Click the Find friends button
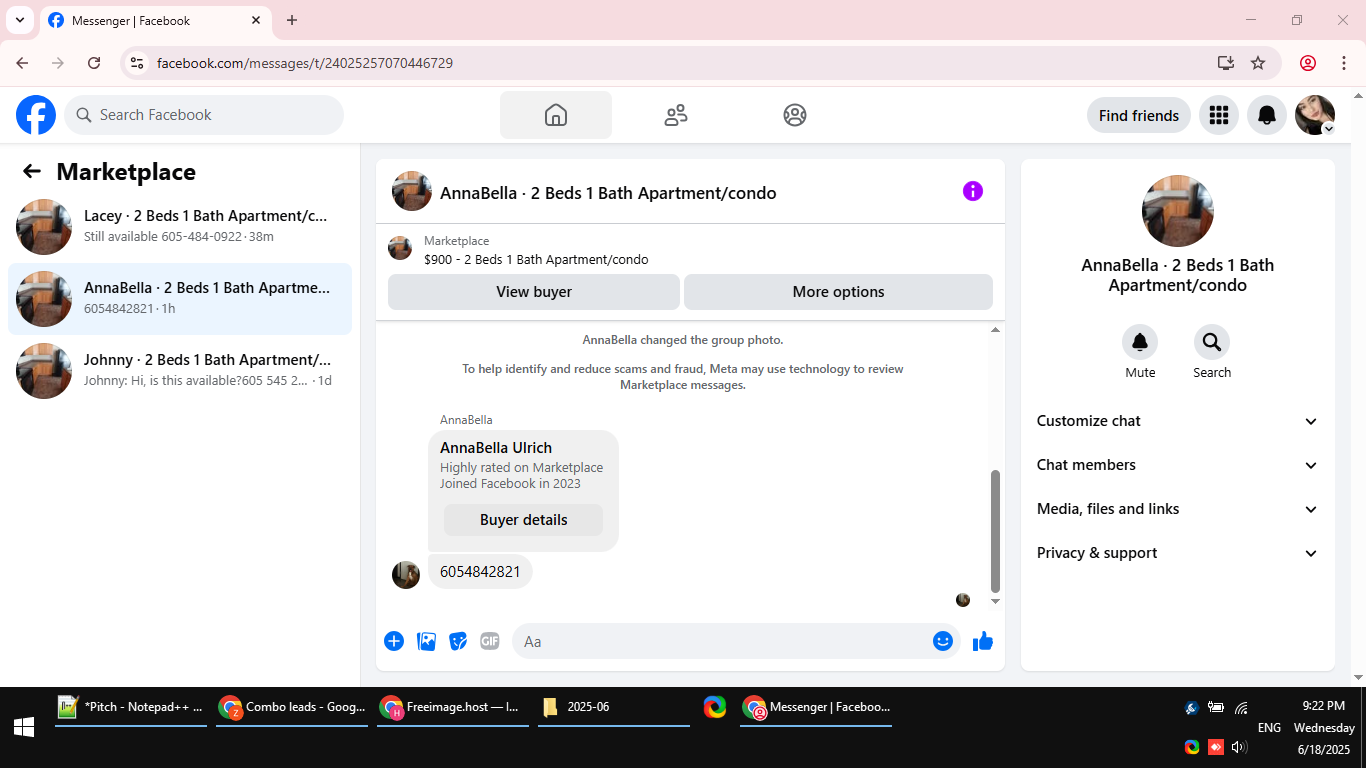 click(x=1139, y=115)
